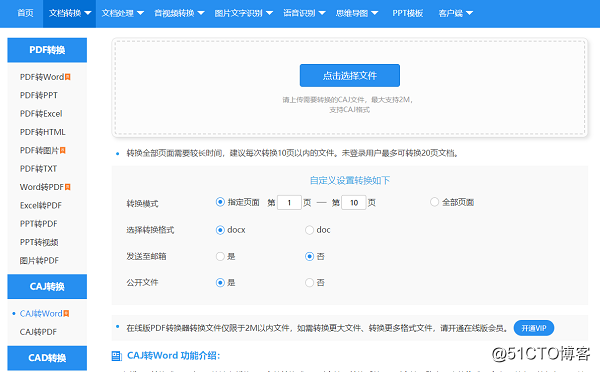The image size is (600, 372).
Task: Expand the 音视频转换 dropdown menu
Action: (x=179, y=13)
